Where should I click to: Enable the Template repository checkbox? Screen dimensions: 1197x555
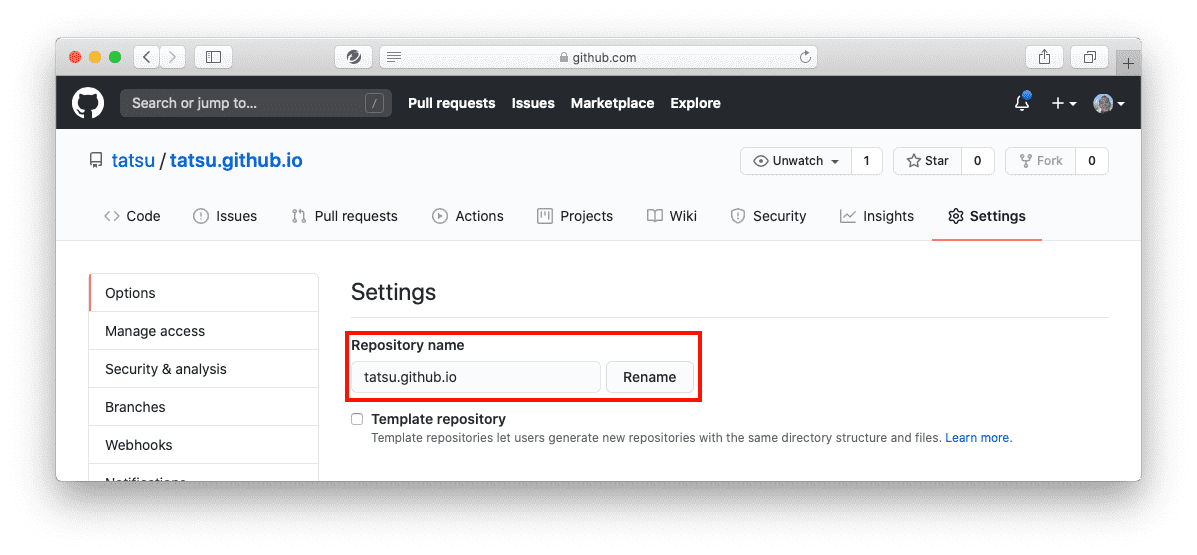point(357,419)
